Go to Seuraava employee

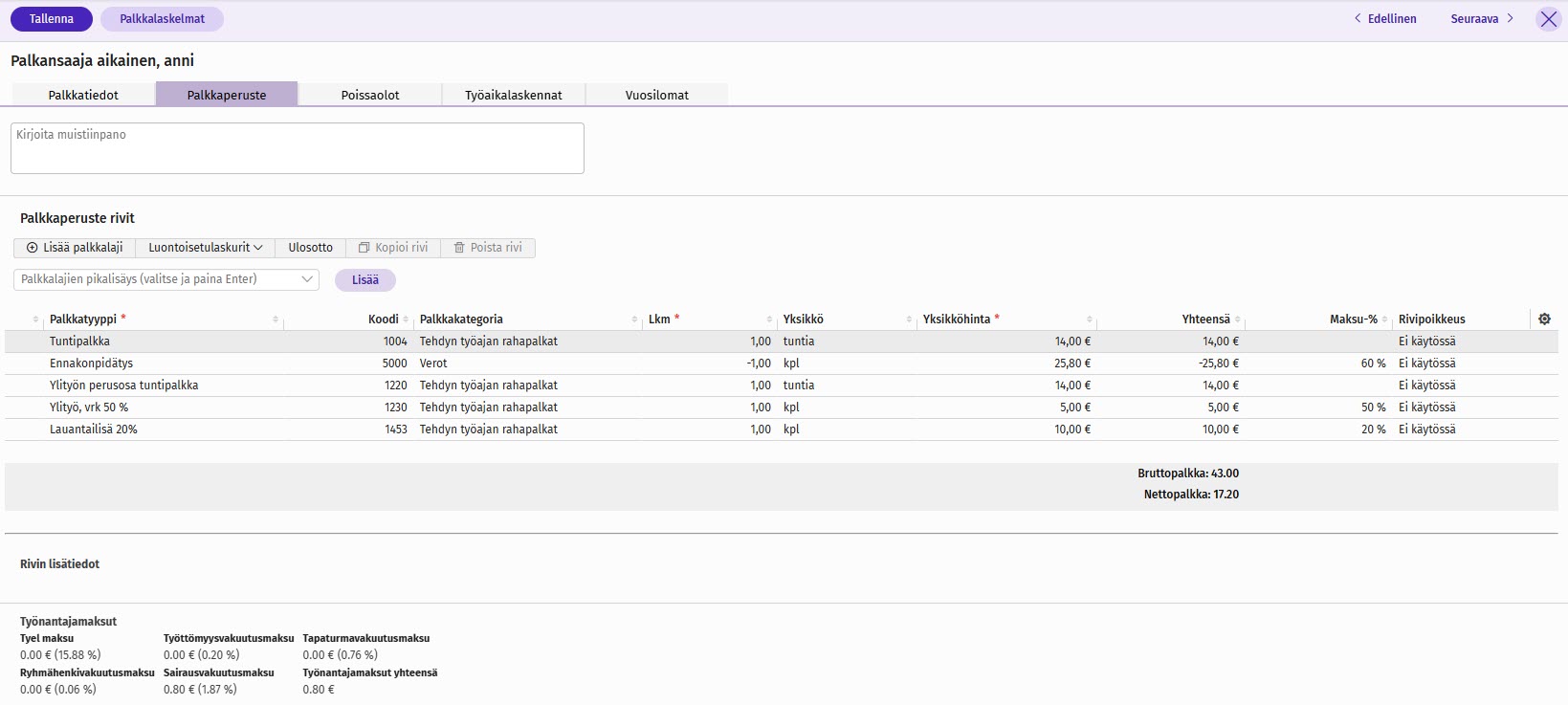[x=1482, y=19]
